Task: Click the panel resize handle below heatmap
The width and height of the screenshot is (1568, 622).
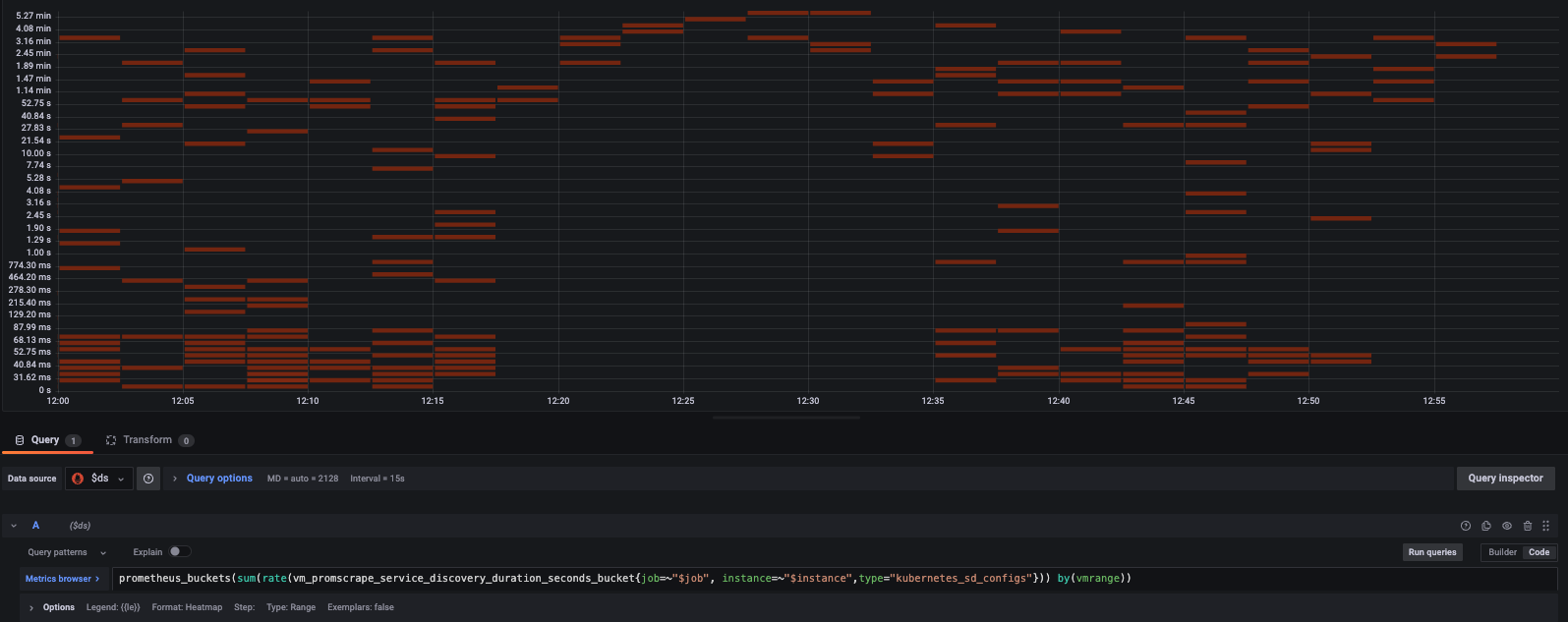Action: tap(785, 418)
